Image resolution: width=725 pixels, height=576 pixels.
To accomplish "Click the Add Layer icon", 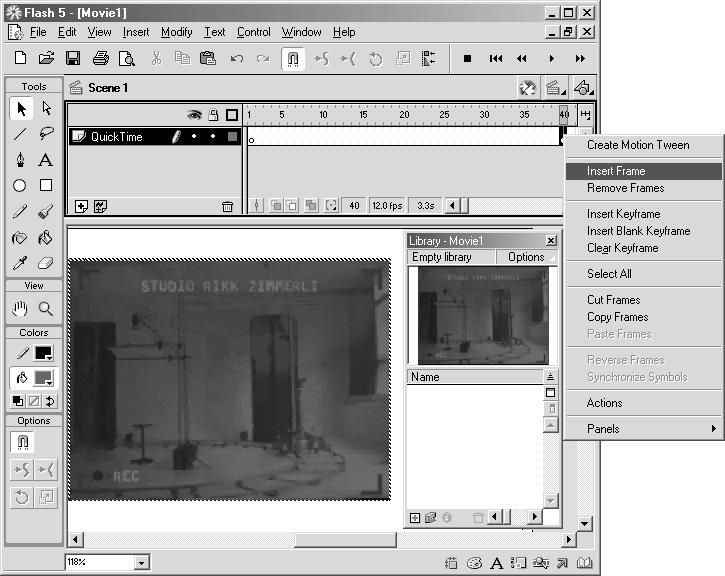I will coord(81,206).
